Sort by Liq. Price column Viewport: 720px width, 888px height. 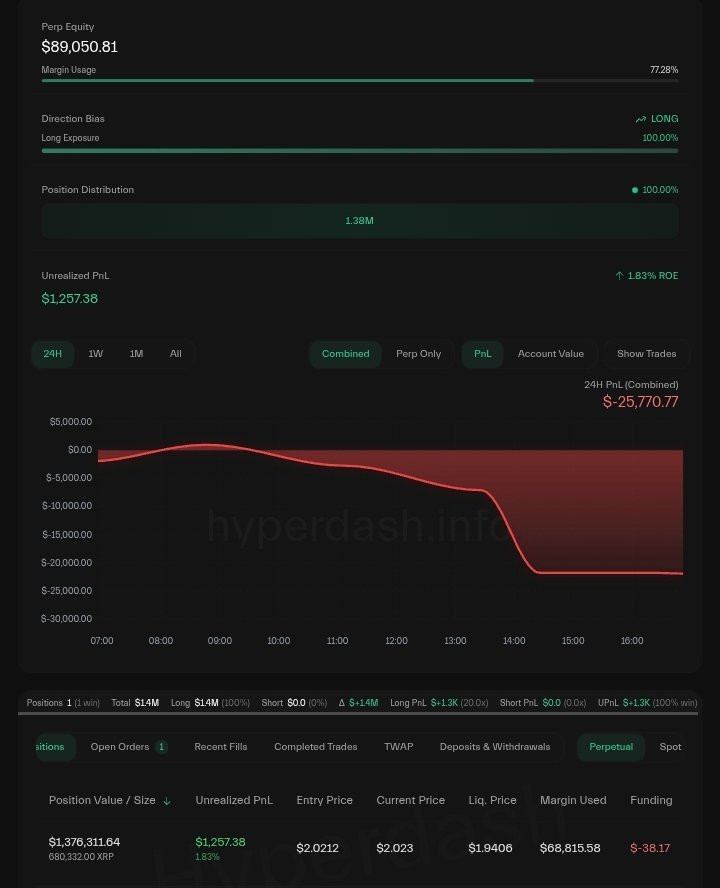492,800
